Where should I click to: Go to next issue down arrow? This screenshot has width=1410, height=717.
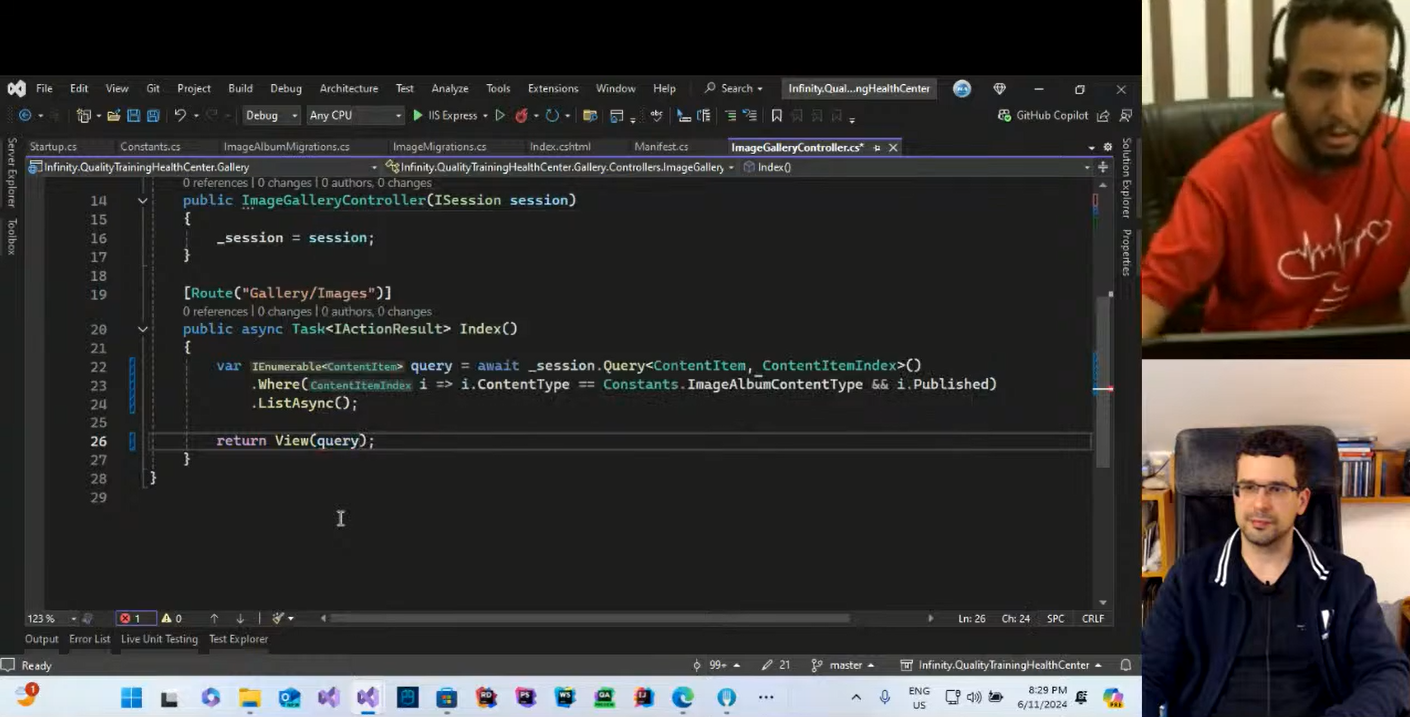coord(240,618)
